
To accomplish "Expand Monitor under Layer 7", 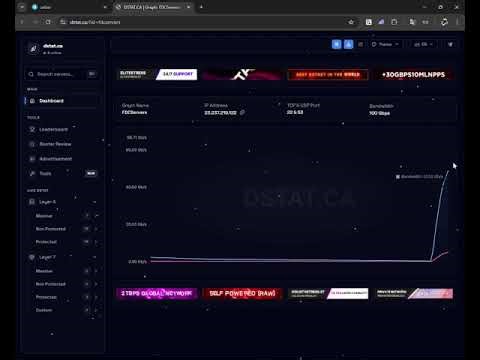I will (x=96, y=271).
